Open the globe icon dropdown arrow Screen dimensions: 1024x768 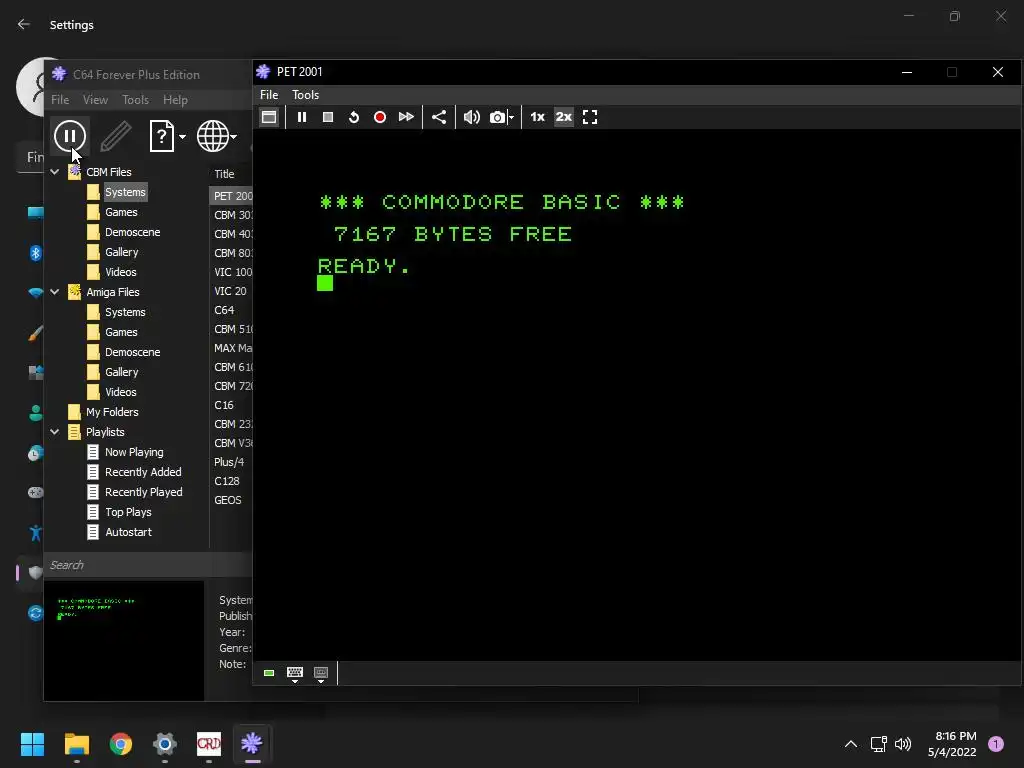pos(233,136)
